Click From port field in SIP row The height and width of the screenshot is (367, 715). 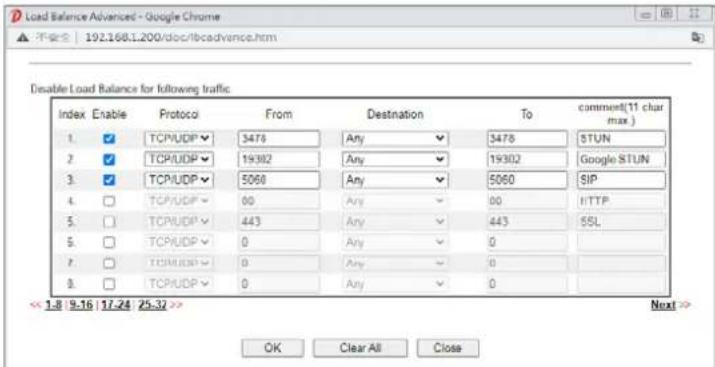click(x=279, y=180)
